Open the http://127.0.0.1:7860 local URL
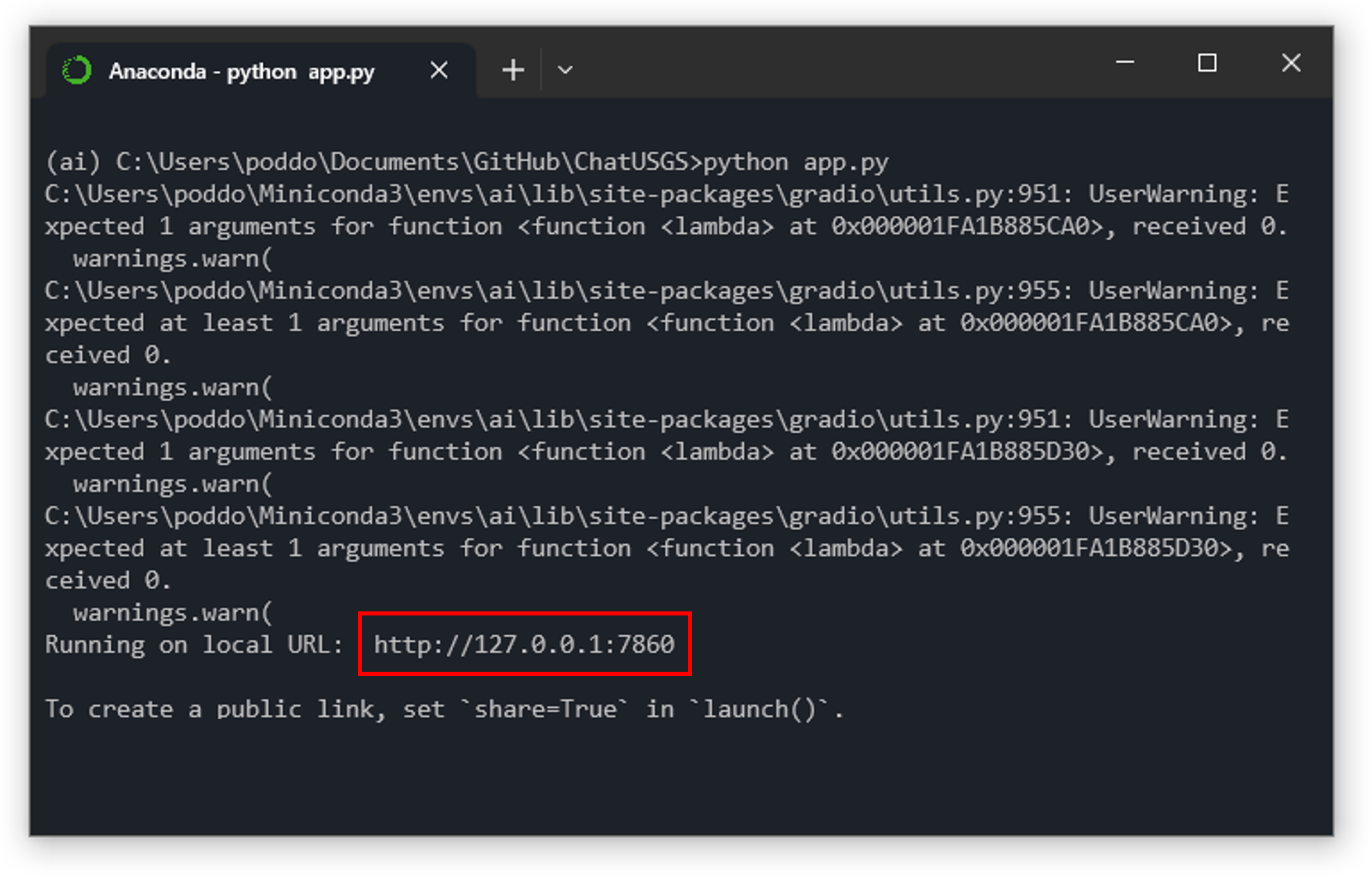This screenshot has height=880, width=1372. (x=524, y=644)
